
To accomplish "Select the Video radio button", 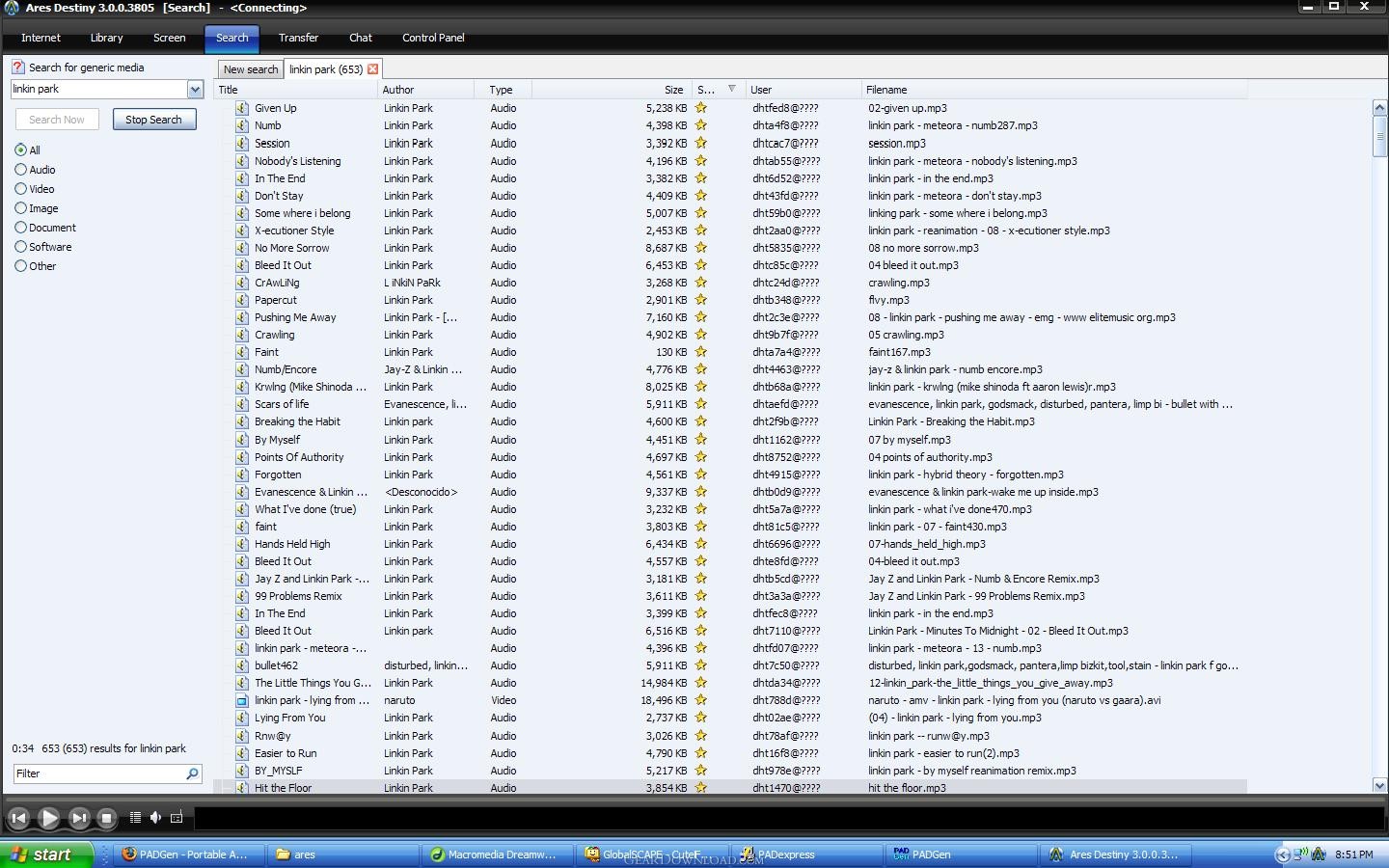I will 20,189.
